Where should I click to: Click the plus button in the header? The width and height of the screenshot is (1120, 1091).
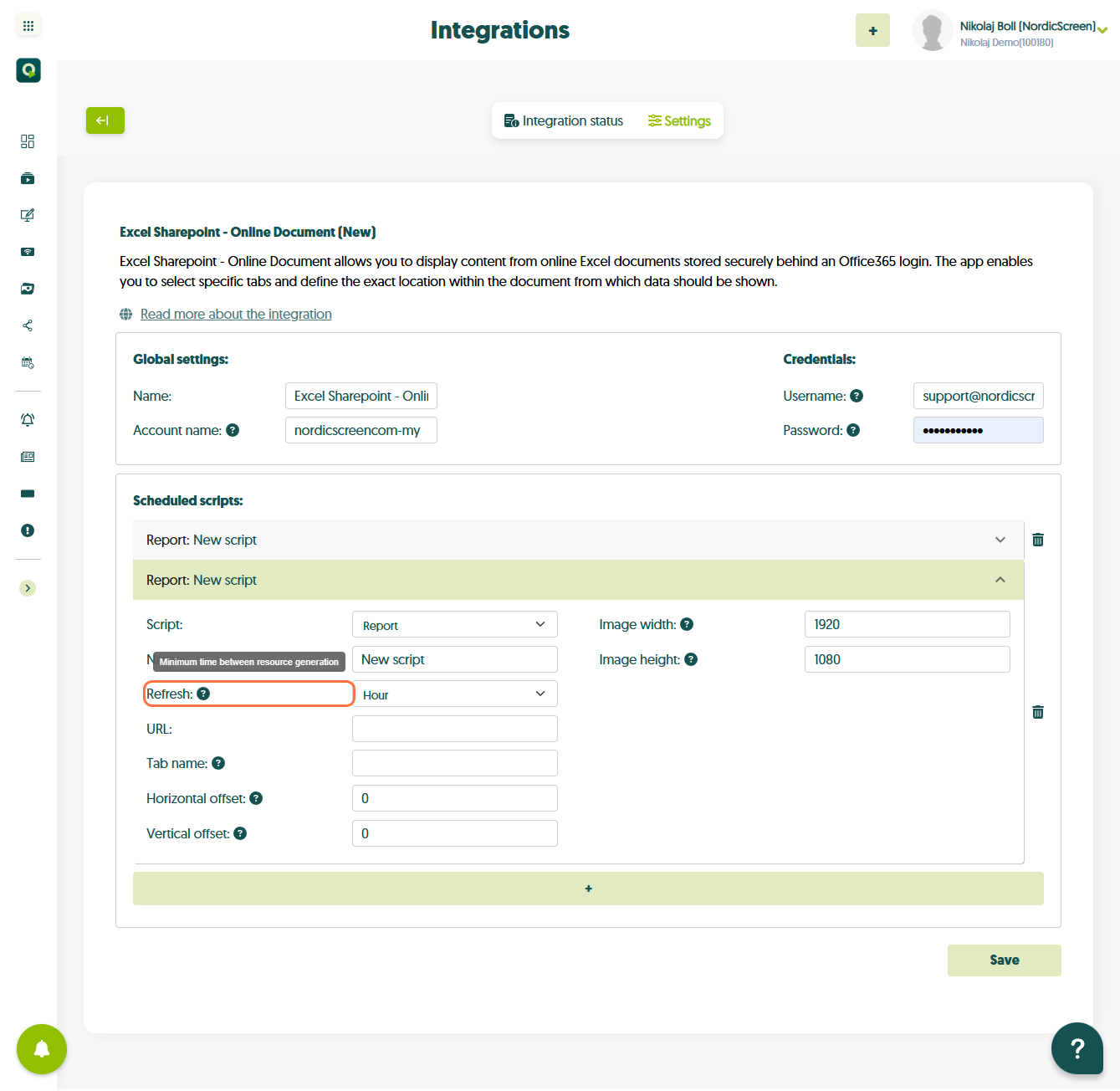872,30
